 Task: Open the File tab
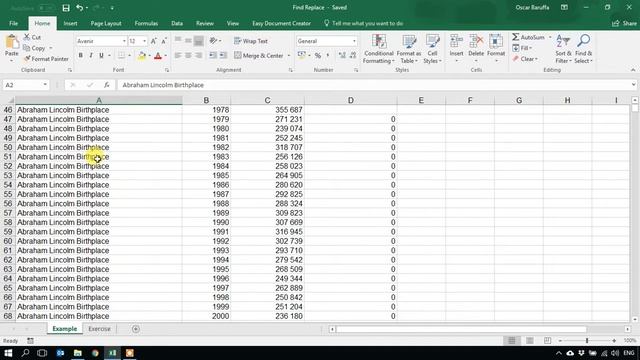click(13, 23)
